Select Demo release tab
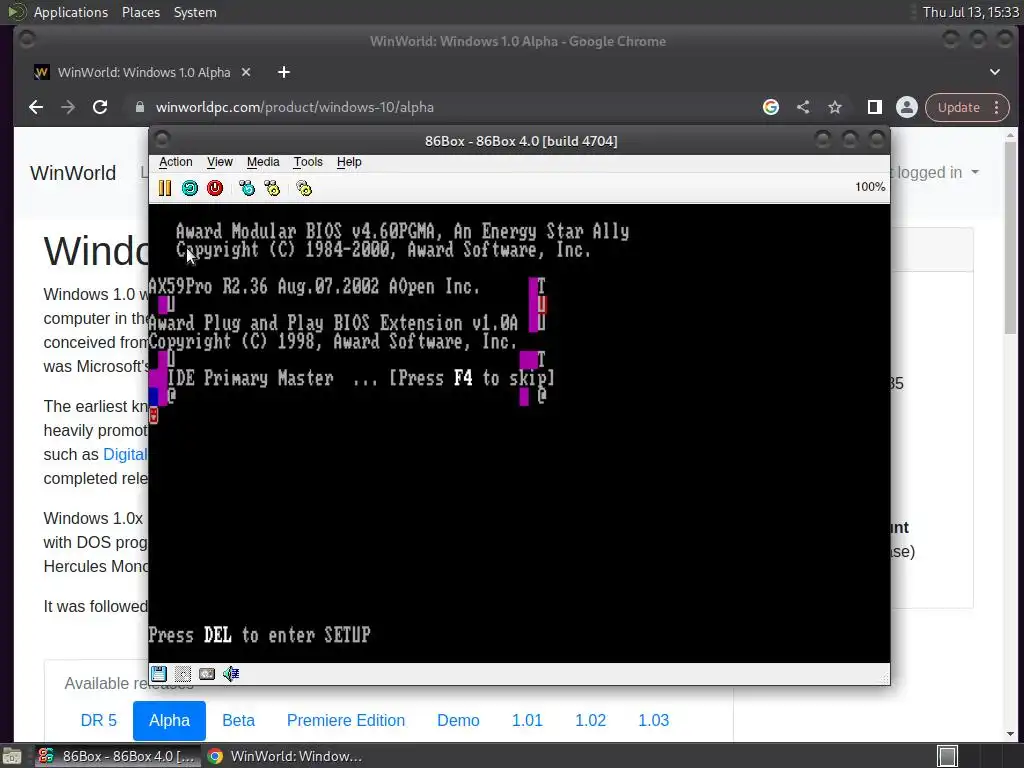This screenshot has width=1024, height=768. 458,720
